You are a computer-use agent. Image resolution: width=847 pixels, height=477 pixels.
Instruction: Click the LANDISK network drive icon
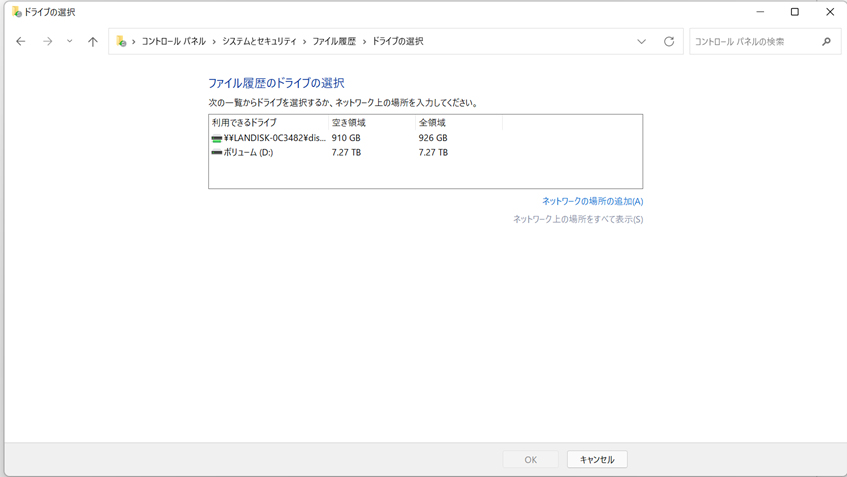click(x=217, y=138)
